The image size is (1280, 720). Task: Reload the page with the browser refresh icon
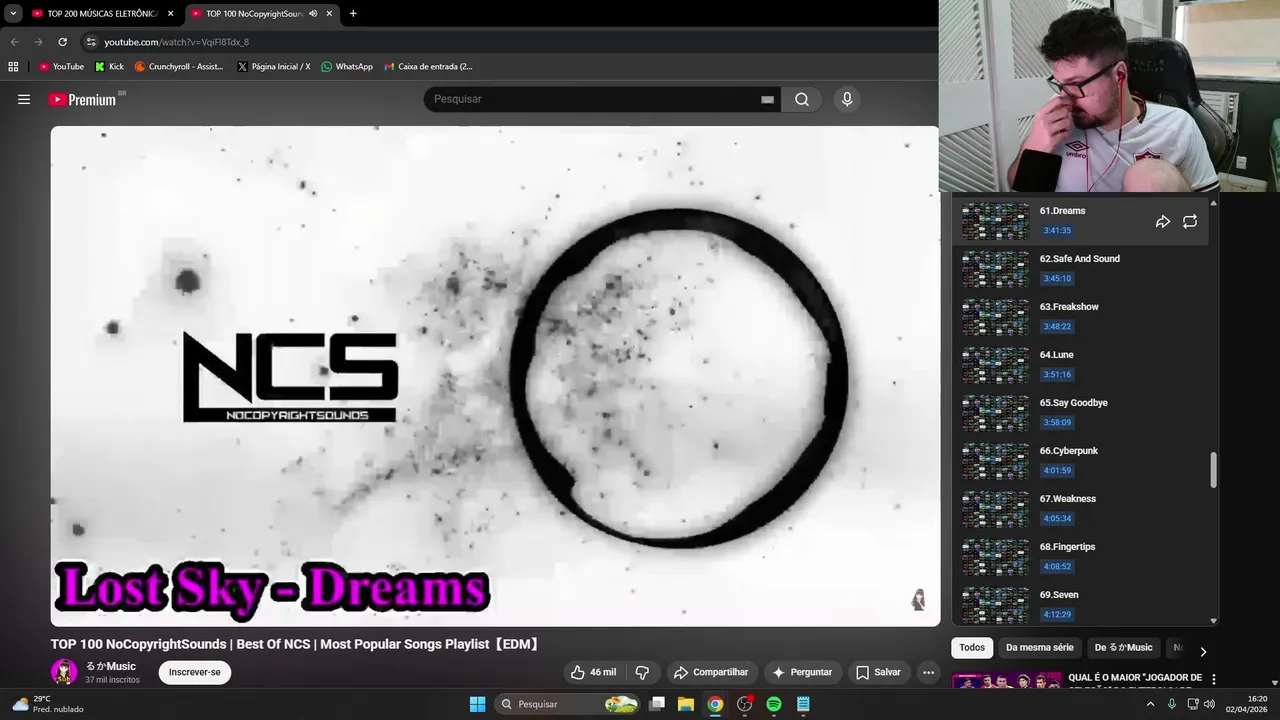62,42
